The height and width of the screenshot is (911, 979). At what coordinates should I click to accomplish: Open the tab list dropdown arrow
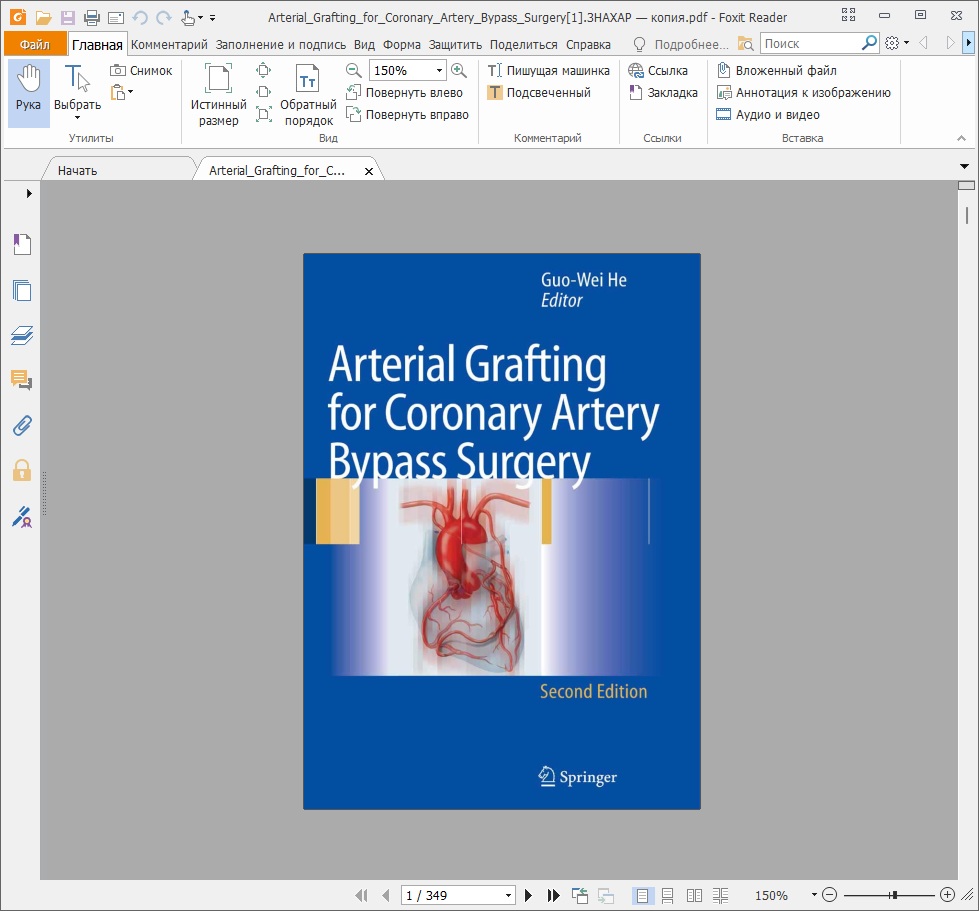pyautogui.click(x=965, y=166)
